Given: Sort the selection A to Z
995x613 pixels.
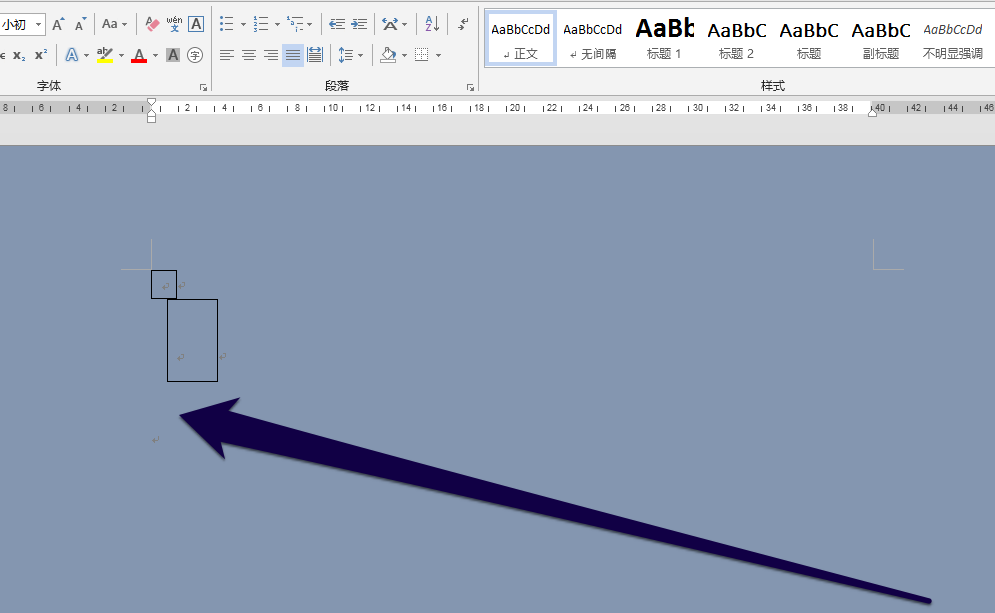Looking at the screenshot, I should coord(432,25).
